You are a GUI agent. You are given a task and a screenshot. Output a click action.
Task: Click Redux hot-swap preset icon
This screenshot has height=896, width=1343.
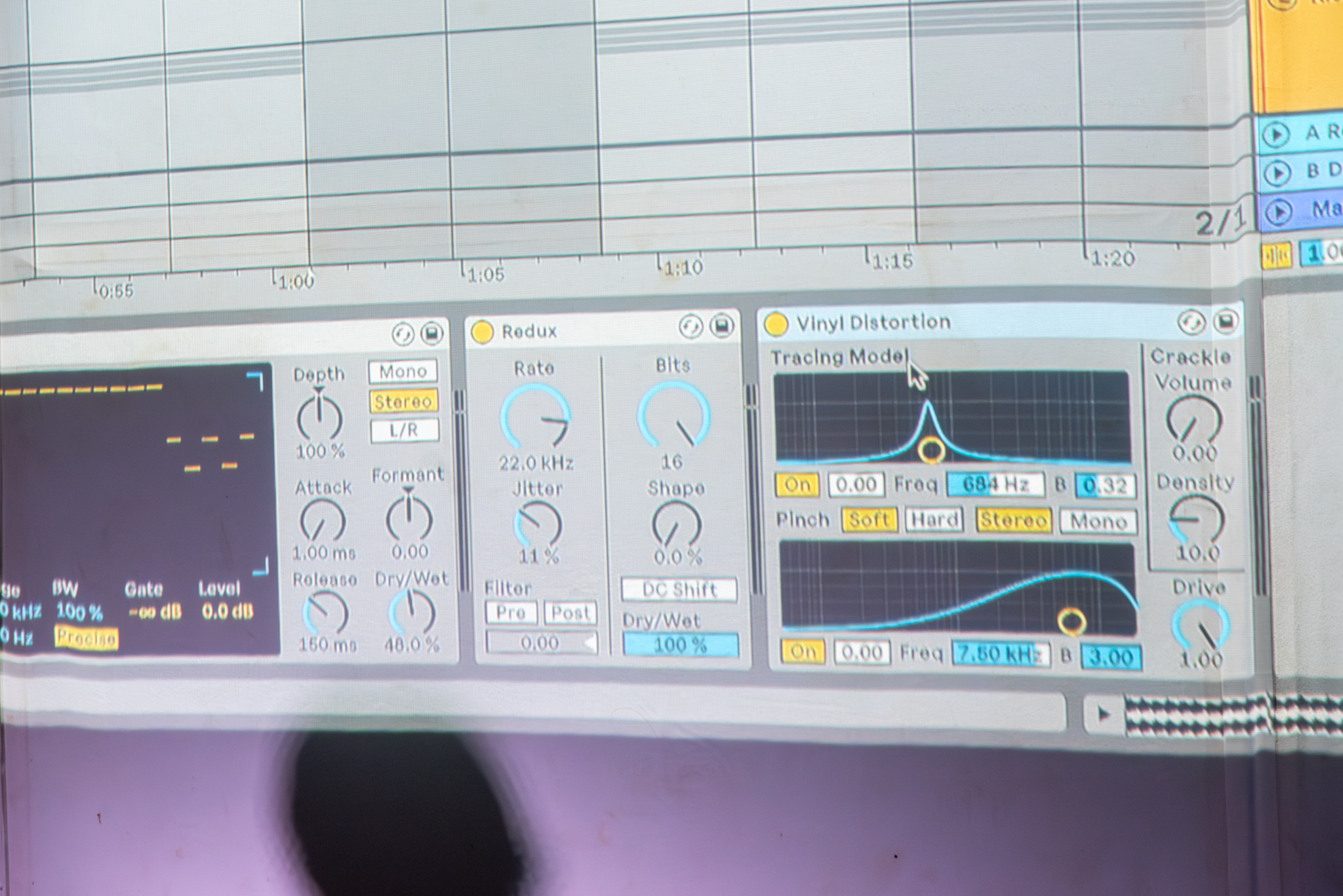pos(690,326)
